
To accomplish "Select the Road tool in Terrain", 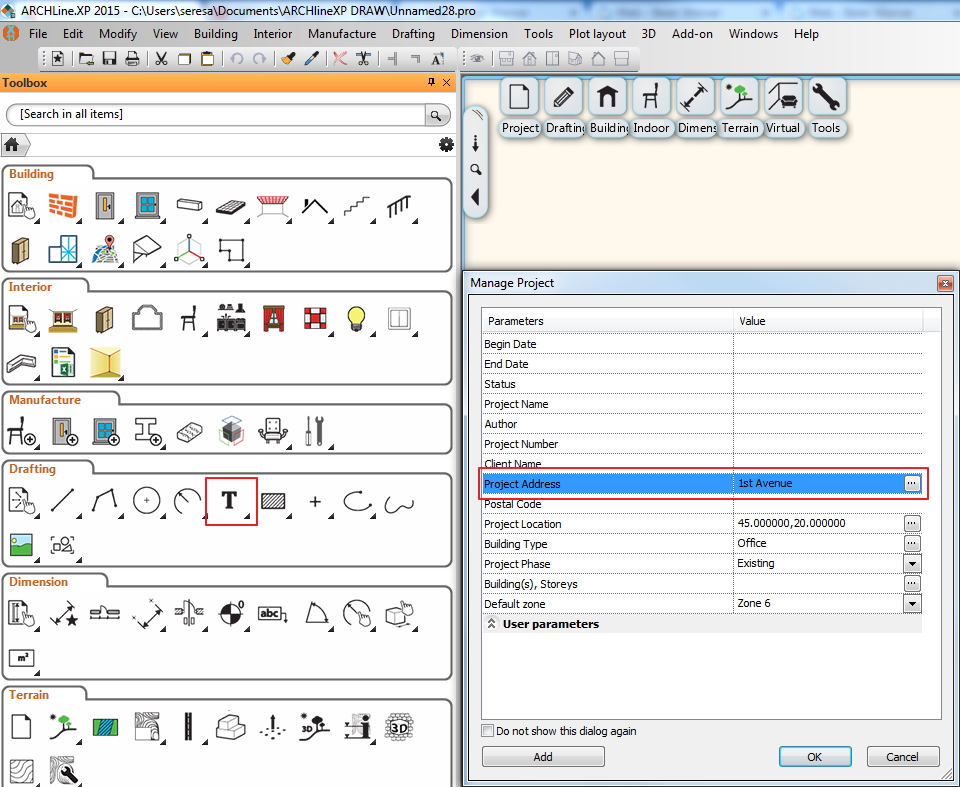I will 188,726.
